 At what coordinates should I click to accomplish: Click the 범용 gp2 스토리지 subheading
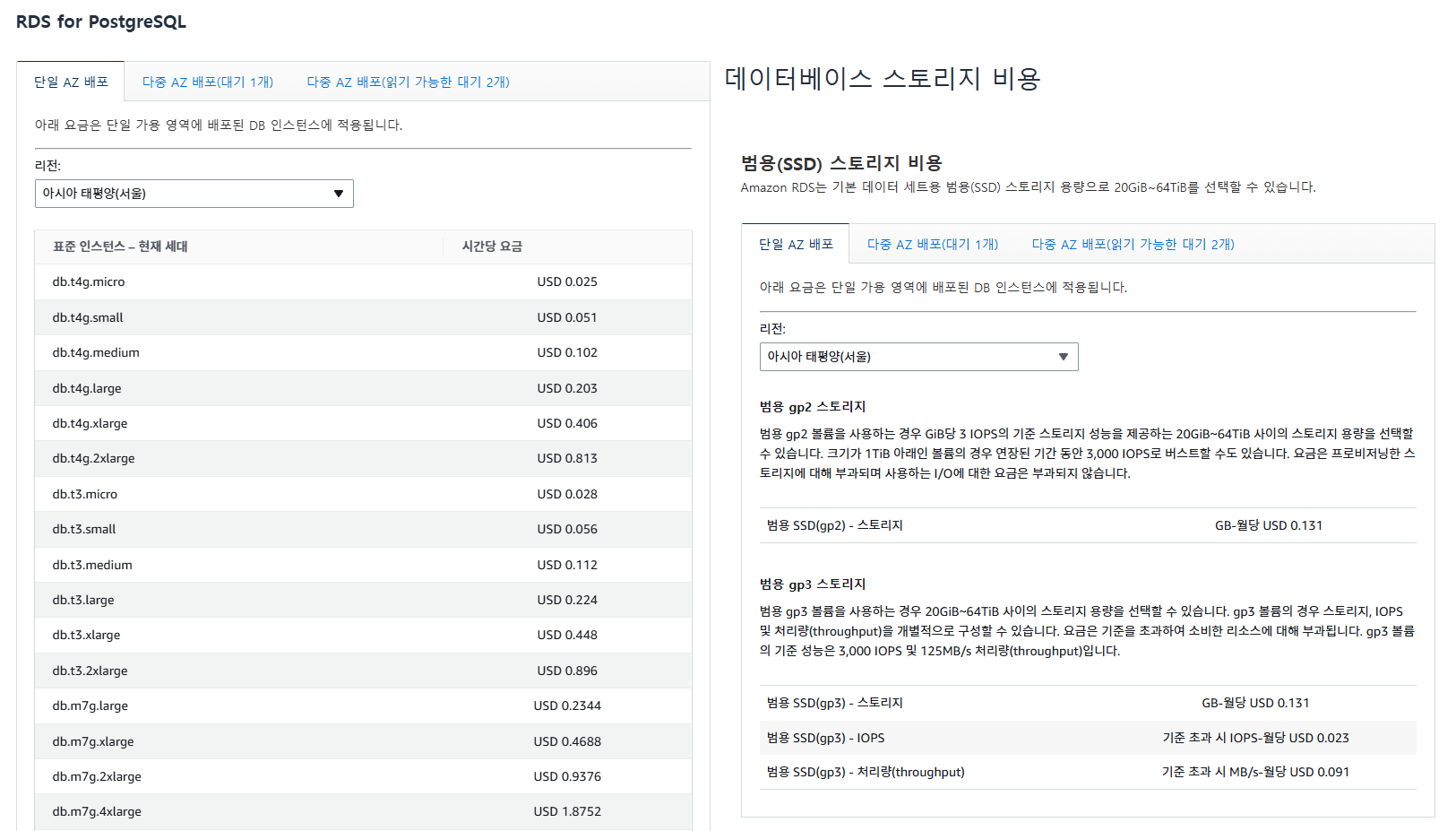pyautogui.click(x=813, y=407)
